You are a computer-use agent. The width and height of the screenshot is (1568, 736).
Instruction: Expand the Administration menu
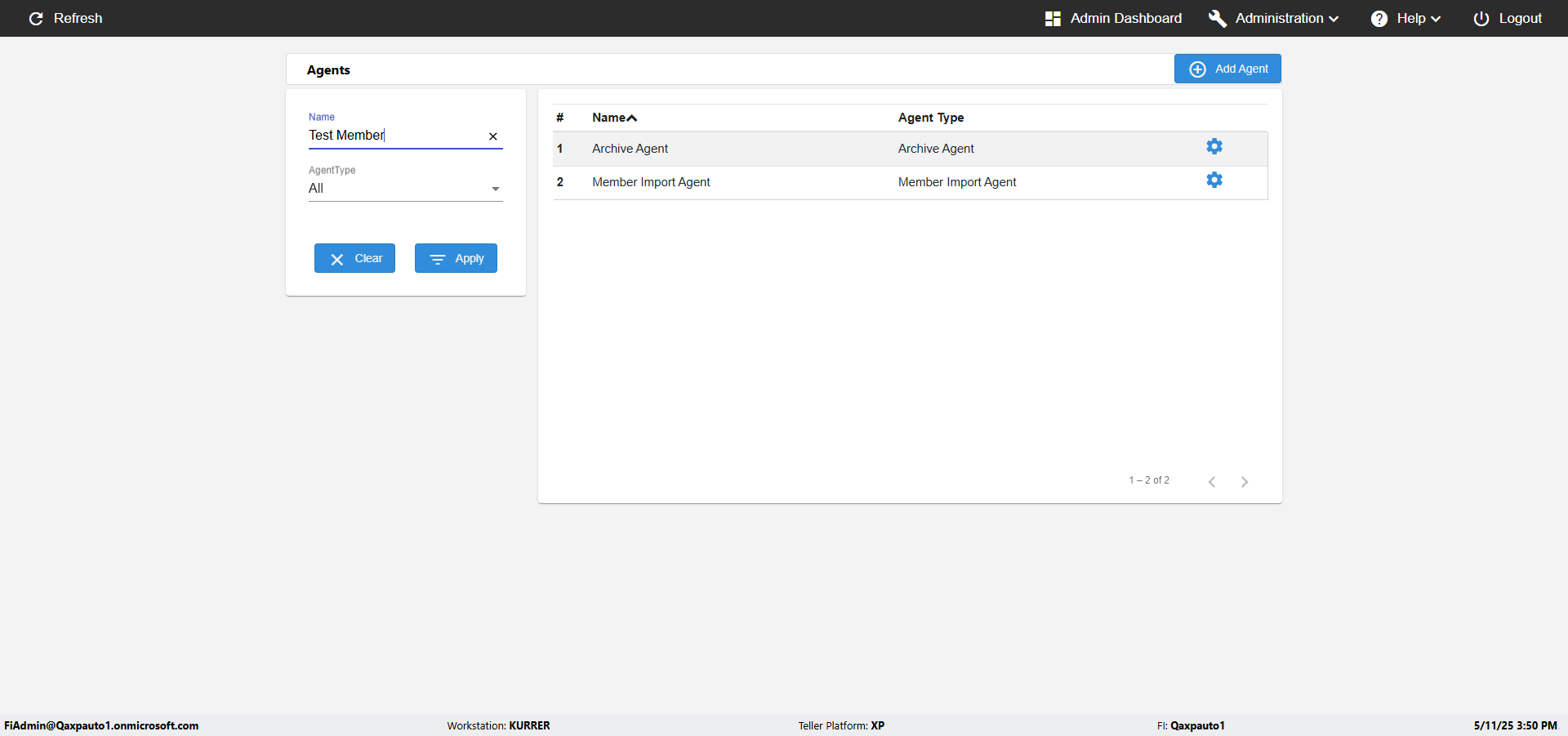tap(1273, 18)
